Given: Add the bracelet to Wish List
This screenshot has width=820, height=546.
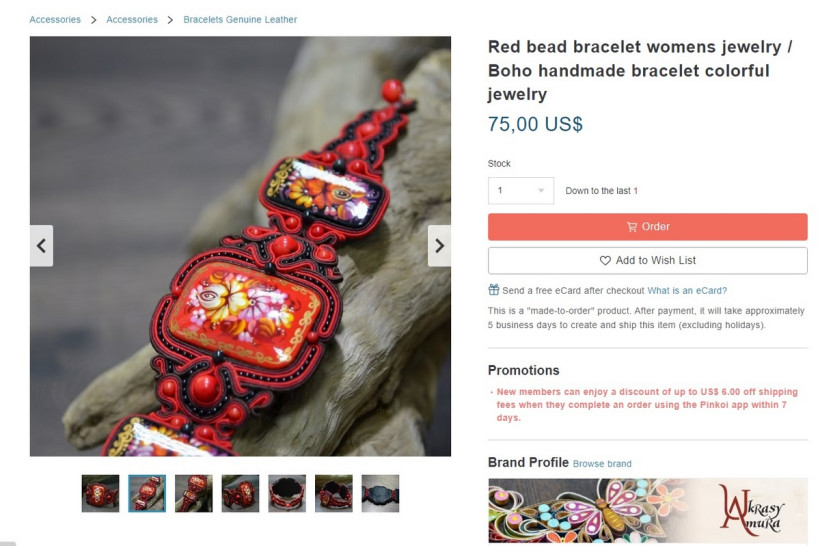Looking at the screenshot, I should tap(647, 260).
